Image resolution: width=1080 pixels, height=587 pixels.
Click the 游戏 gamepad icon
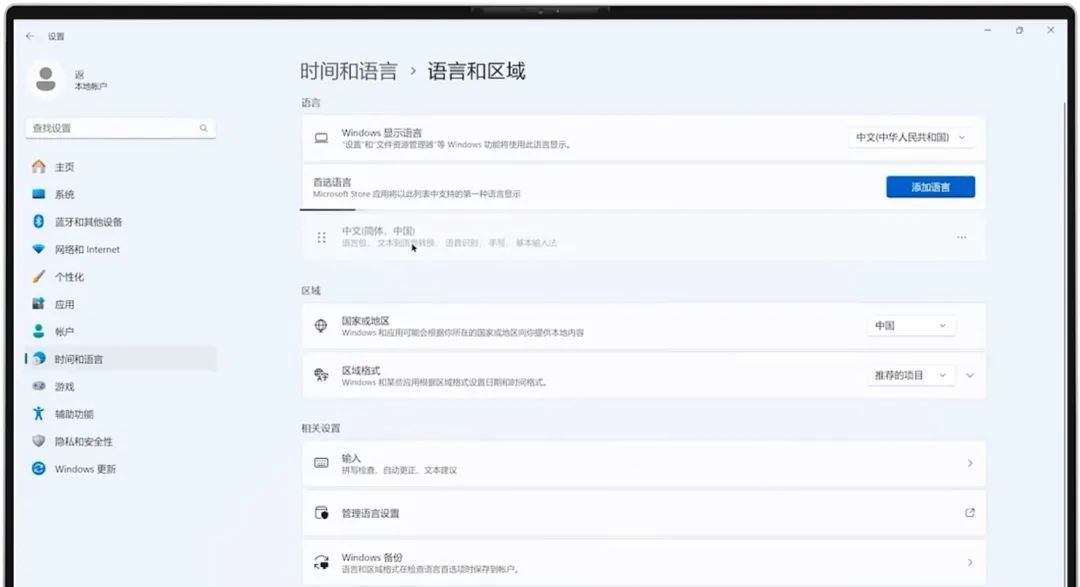tap(39, 387)
